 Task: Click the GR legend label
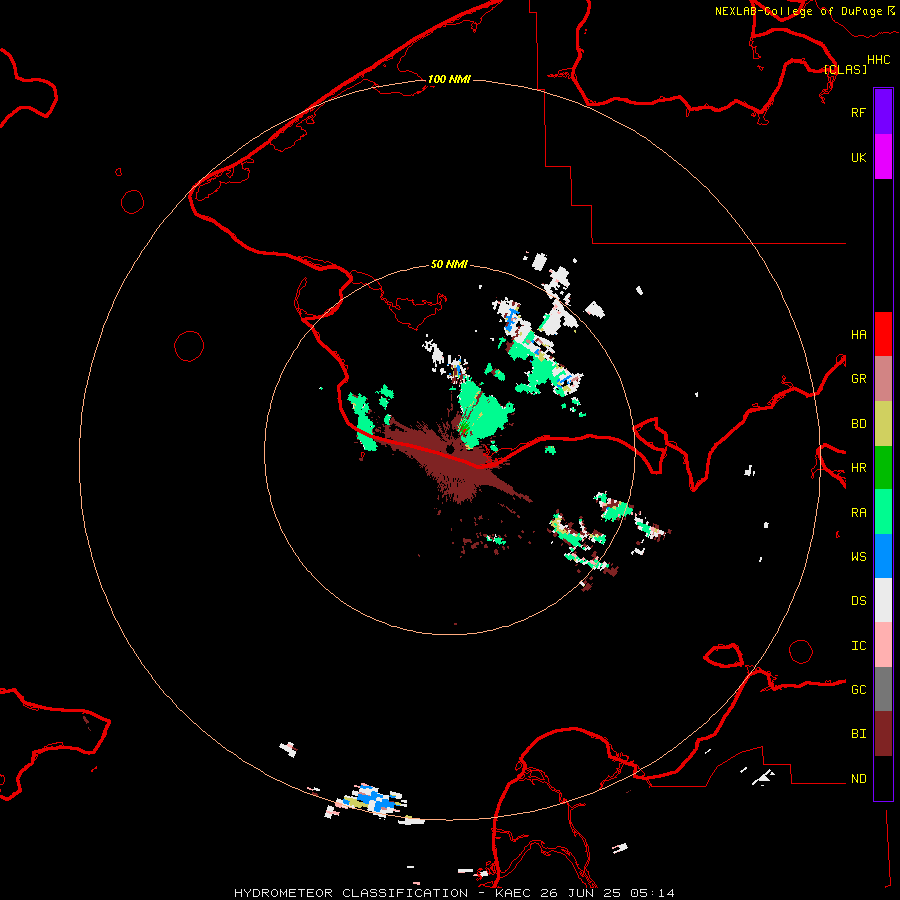click(x=858, y=378)
